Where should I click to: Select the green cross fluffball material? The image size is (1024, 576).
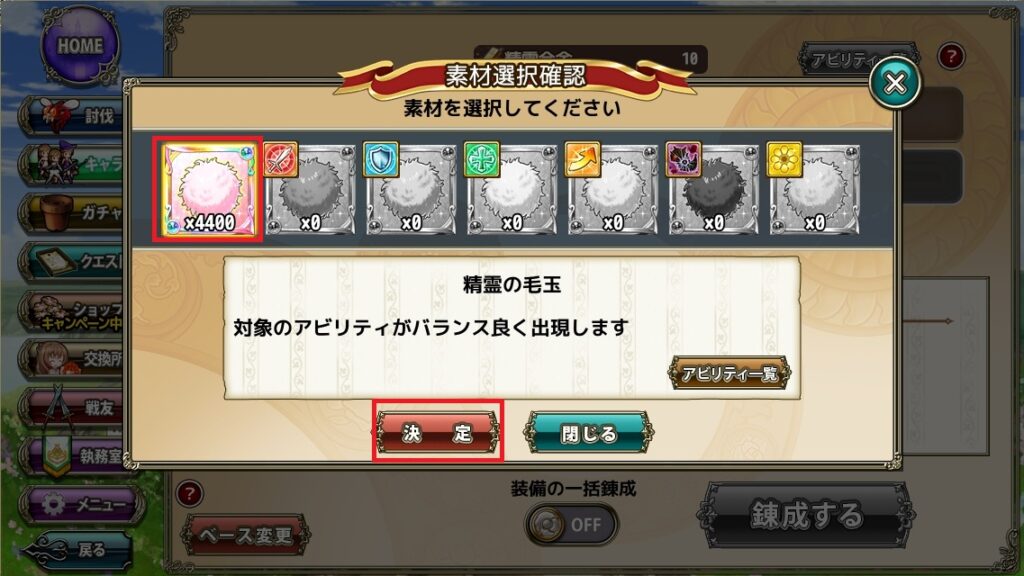(511, 189)
